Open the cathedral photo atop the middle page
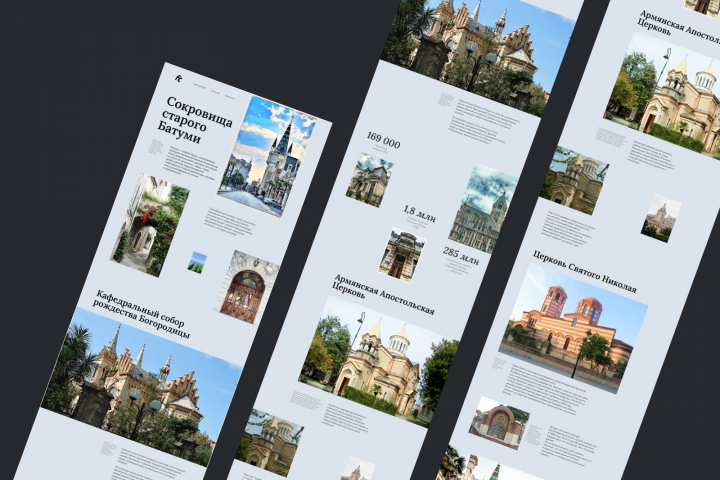 coord(478,53)
